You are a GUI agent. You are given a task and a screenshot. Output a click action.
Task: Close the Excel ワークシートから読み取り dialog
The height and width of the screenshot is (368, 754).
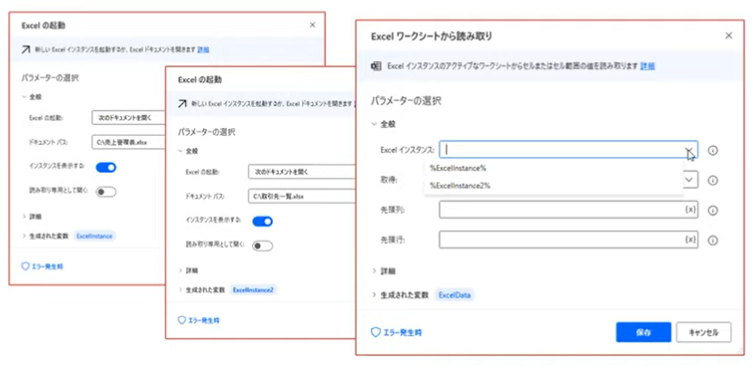point(729,36)
